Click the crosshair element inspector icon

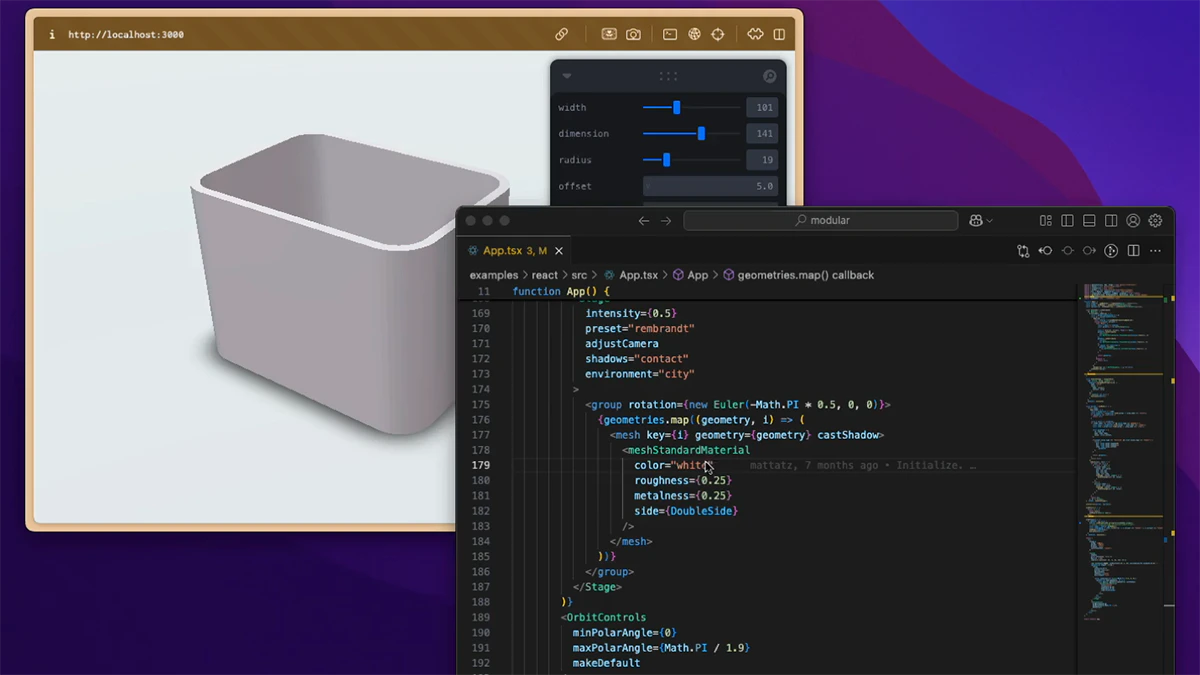(x=718, y=34)
